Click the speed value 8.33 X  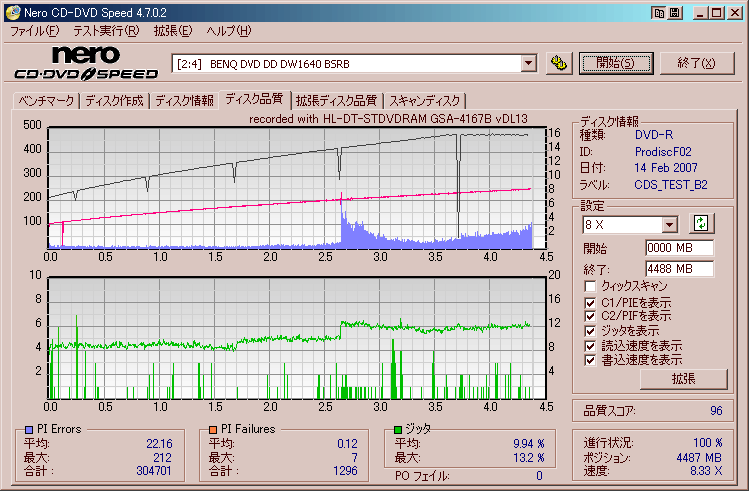[x=706, y=471]
